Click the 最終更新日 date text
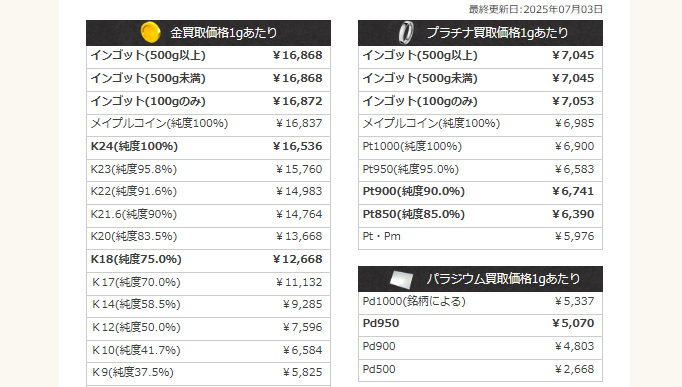Viewport: 682px width, 387px height. [x=535, y=10]
